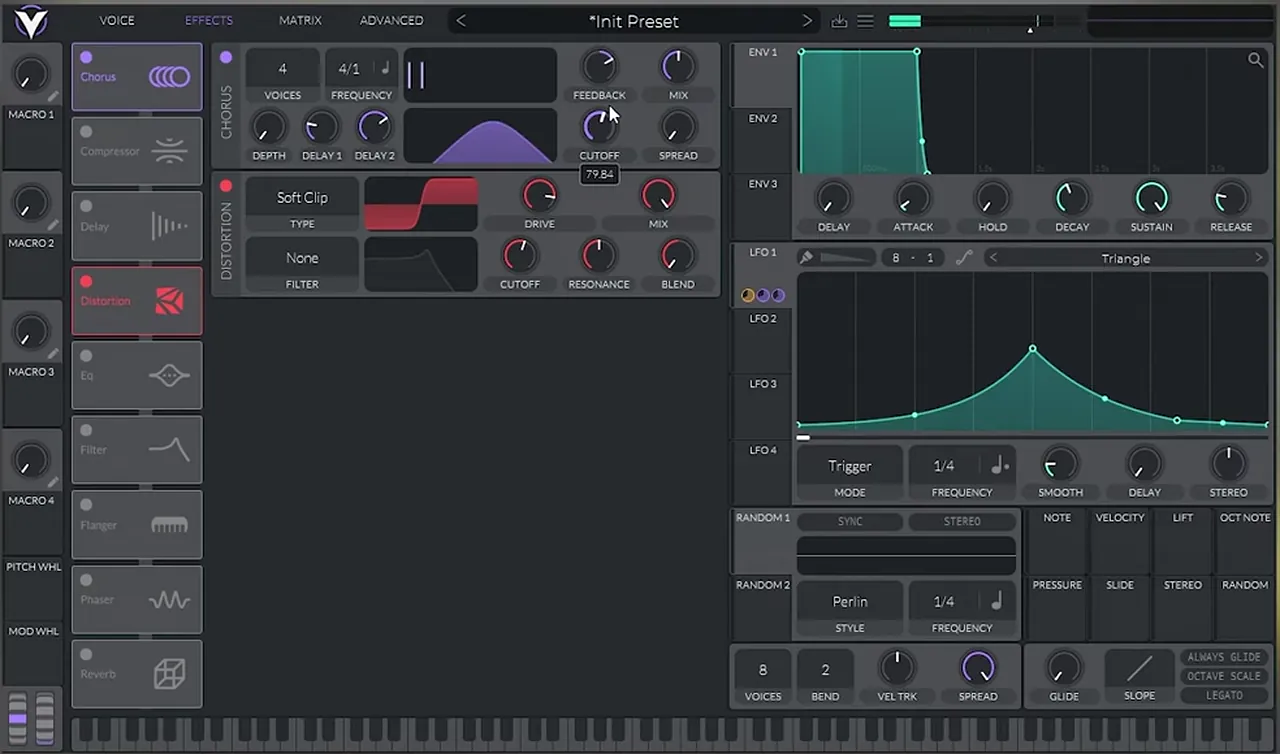Viewport: 1280px width, 754px height.
Task: Click the LFO smooth curve icon
Action: 963,258
